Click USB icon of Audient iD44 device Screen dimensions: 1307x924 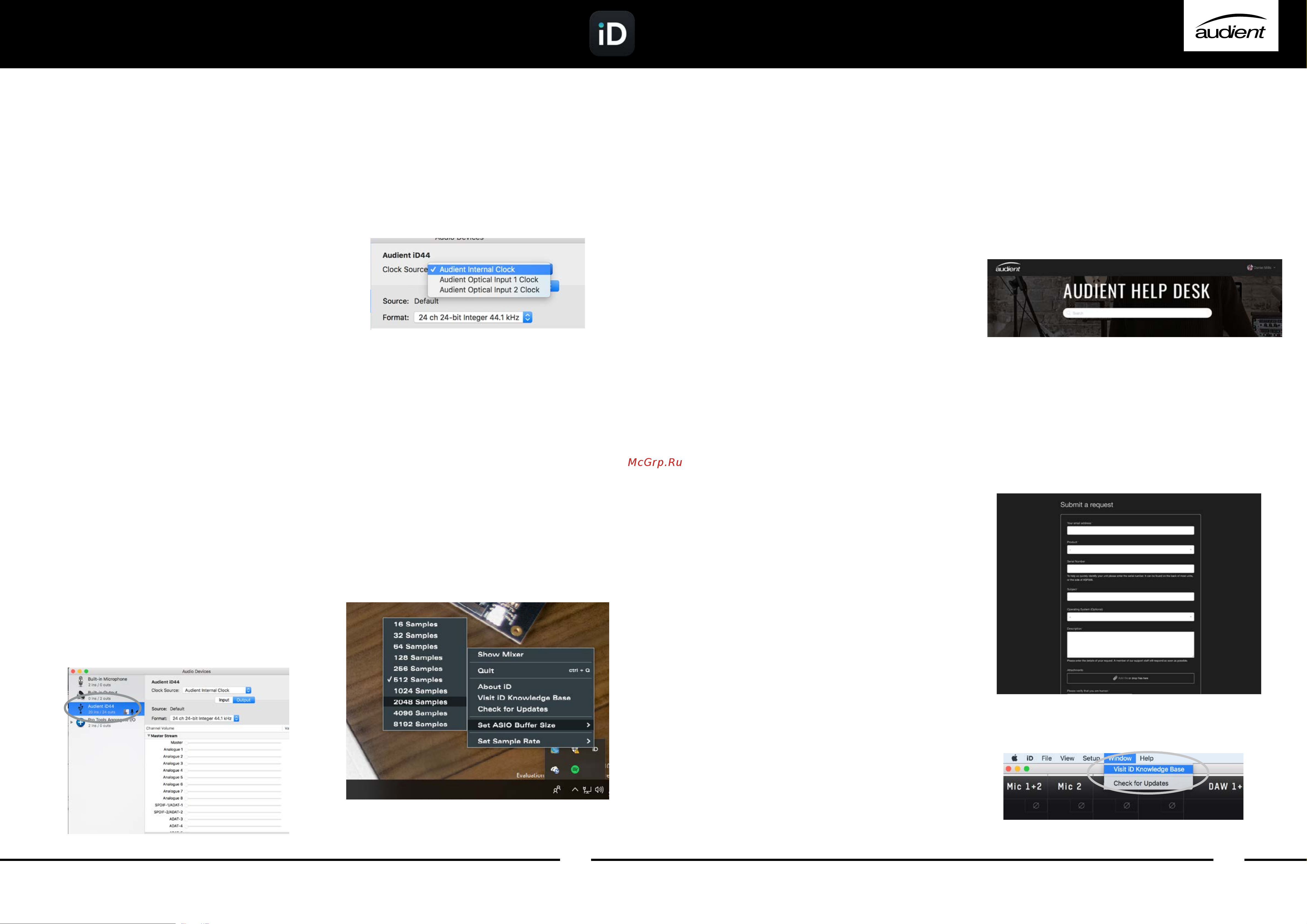(80, 708)
